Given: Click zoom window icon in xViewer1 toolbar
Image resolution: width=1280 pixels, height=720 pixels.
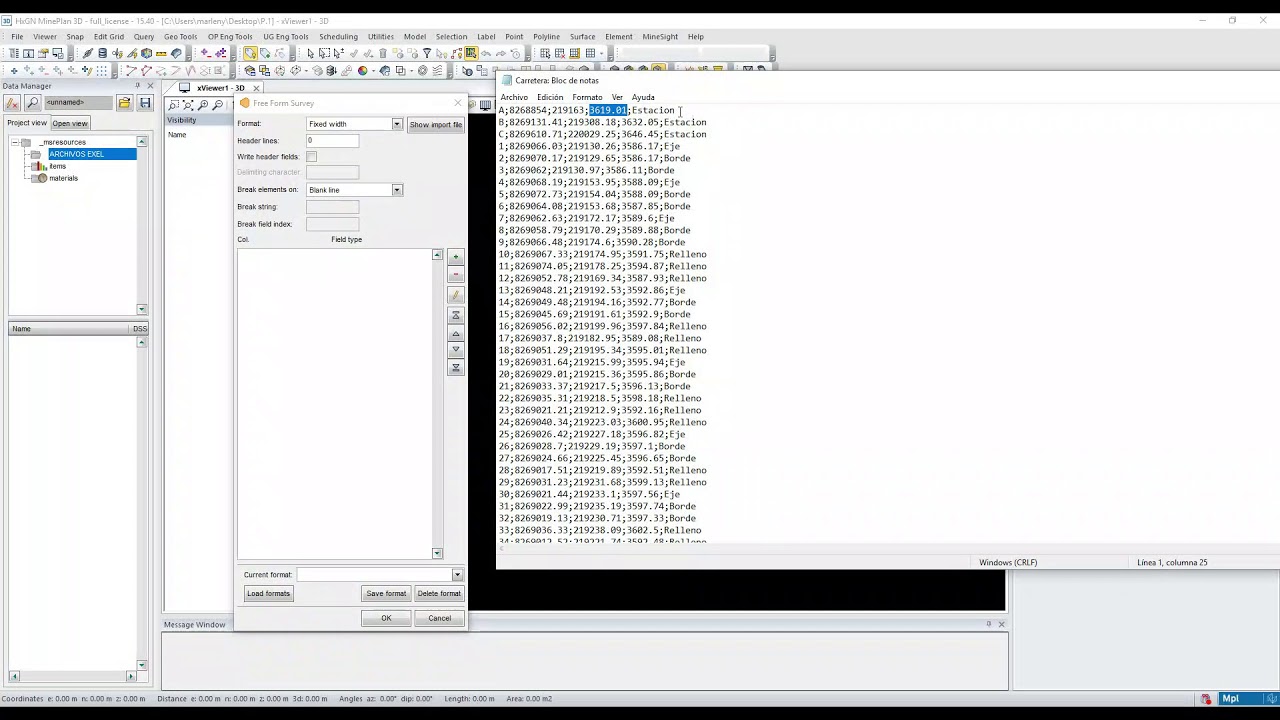Looking at the screenshot, I should click(173, 105).
